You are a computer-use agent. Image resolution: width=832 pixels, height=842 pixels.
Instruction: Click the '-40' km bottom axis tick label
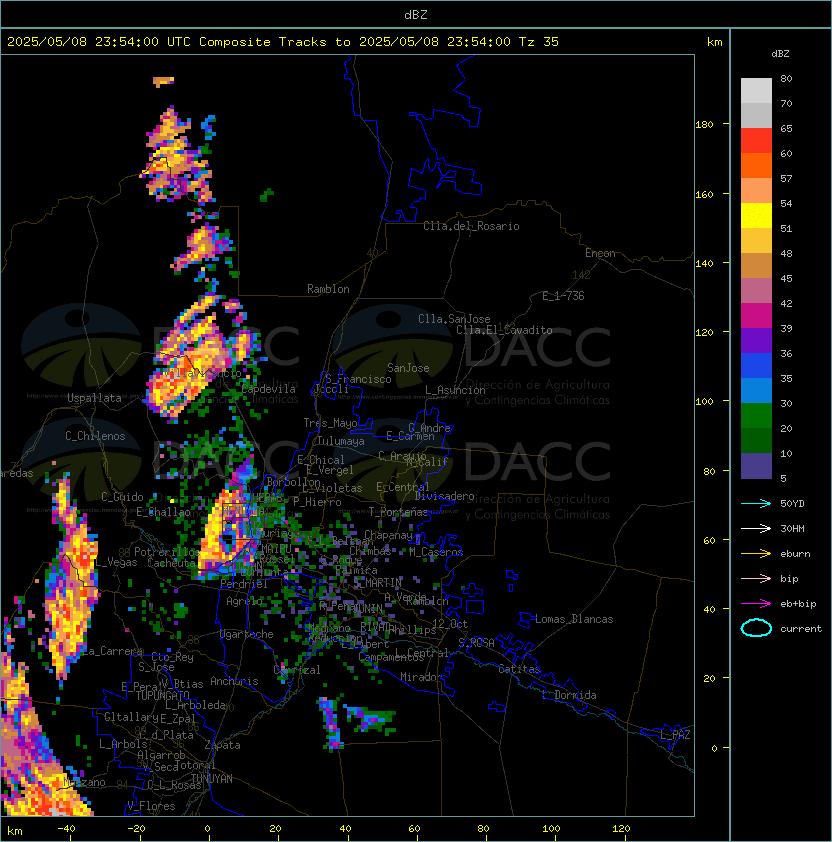(66, 829)
